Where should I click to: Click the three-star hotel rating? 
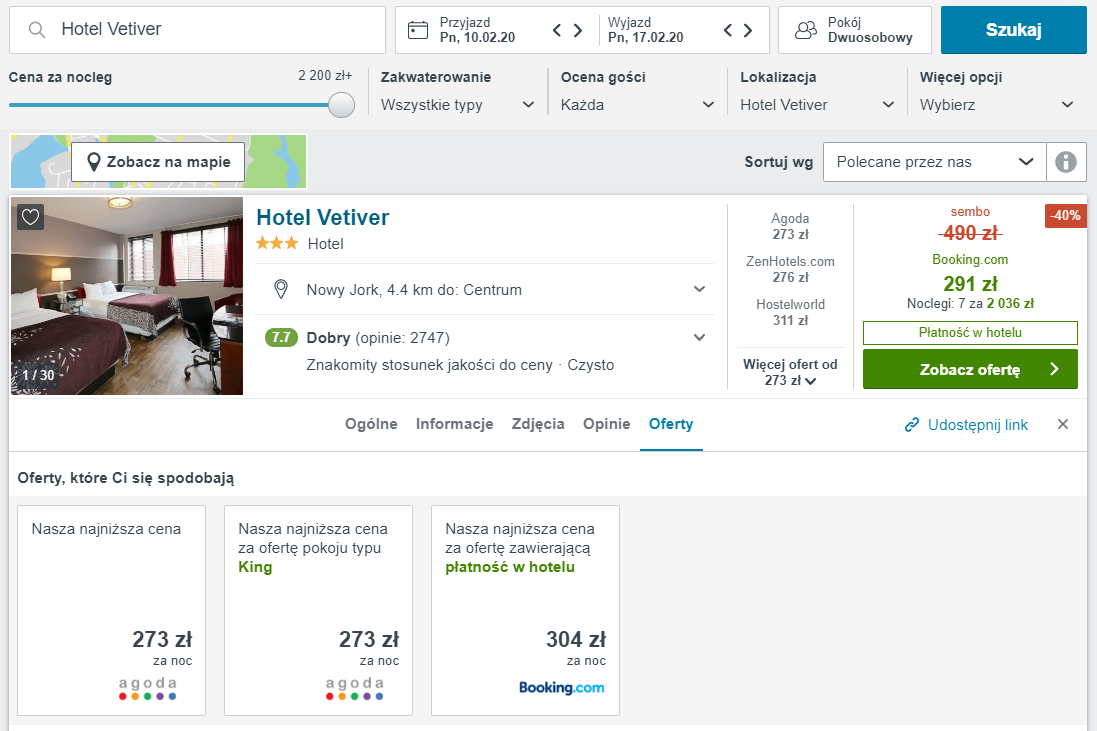pyautogui.click(x=276, y=243)
